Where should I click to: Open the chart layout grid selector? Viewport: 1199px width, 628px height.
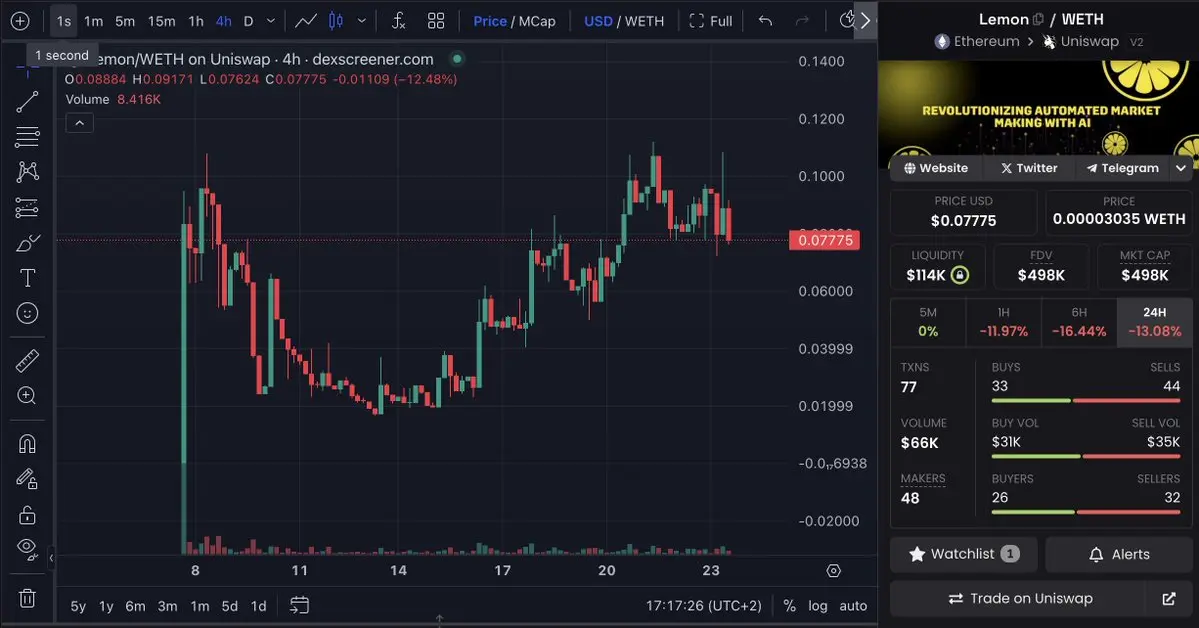click(x=436, y=21)
